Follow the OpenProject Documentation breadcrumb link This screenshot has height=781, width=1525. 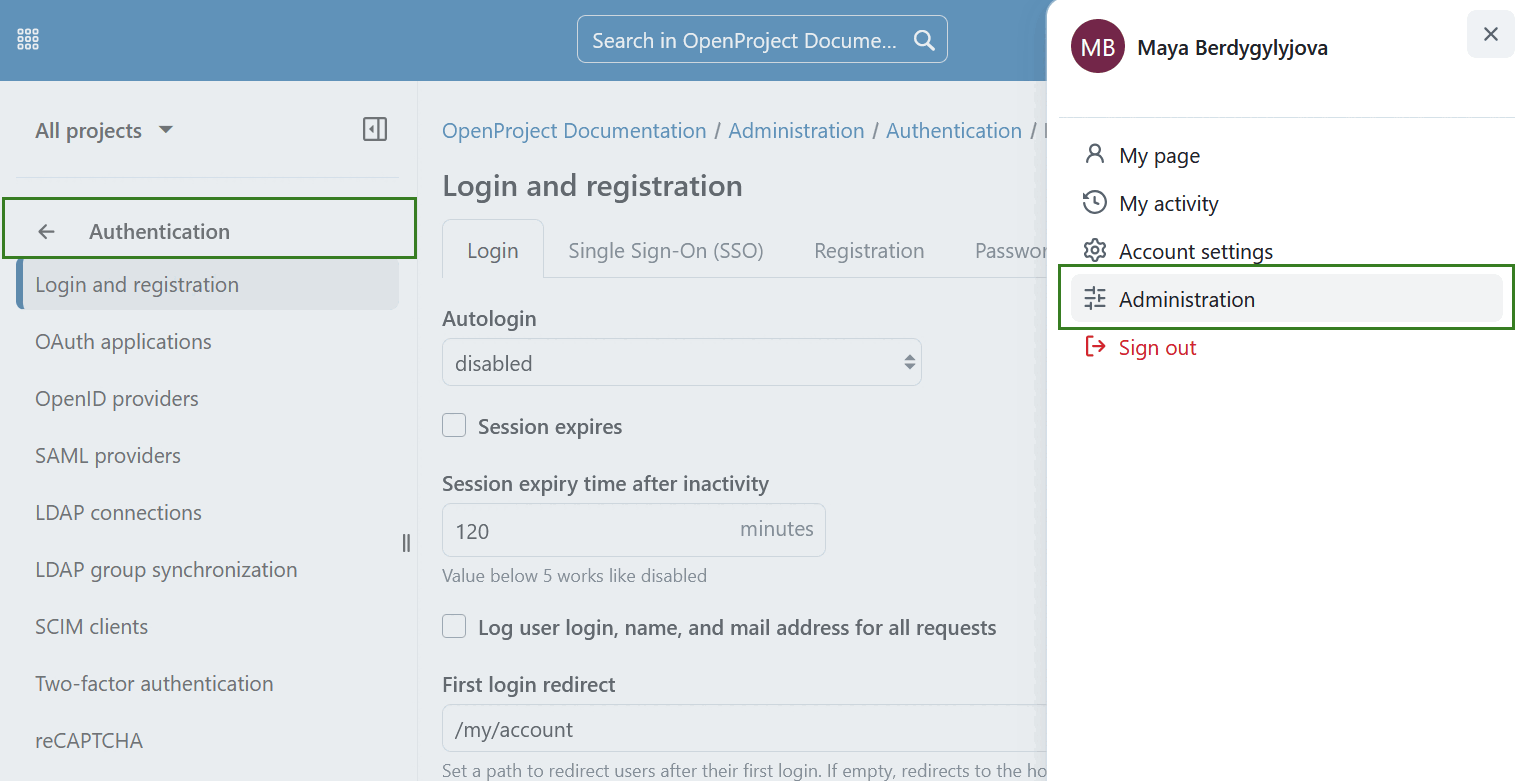point(573,130)
